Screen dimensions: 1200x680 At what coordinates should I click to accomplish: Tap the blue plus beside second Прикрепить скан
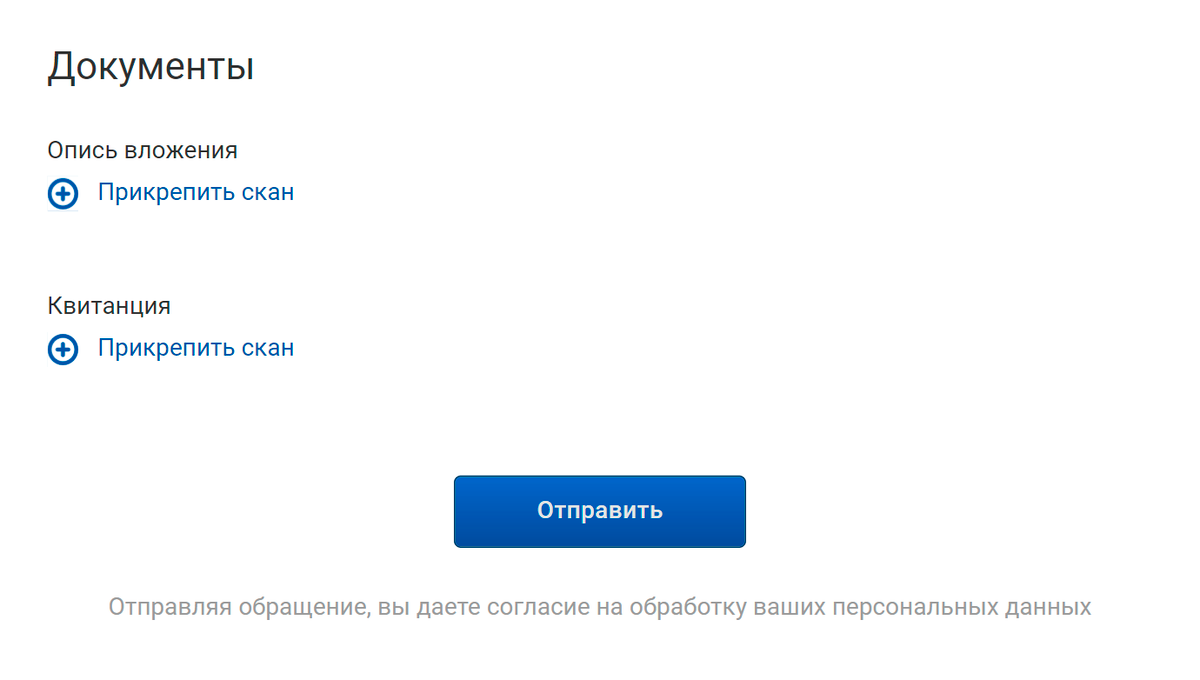(63, 350)
